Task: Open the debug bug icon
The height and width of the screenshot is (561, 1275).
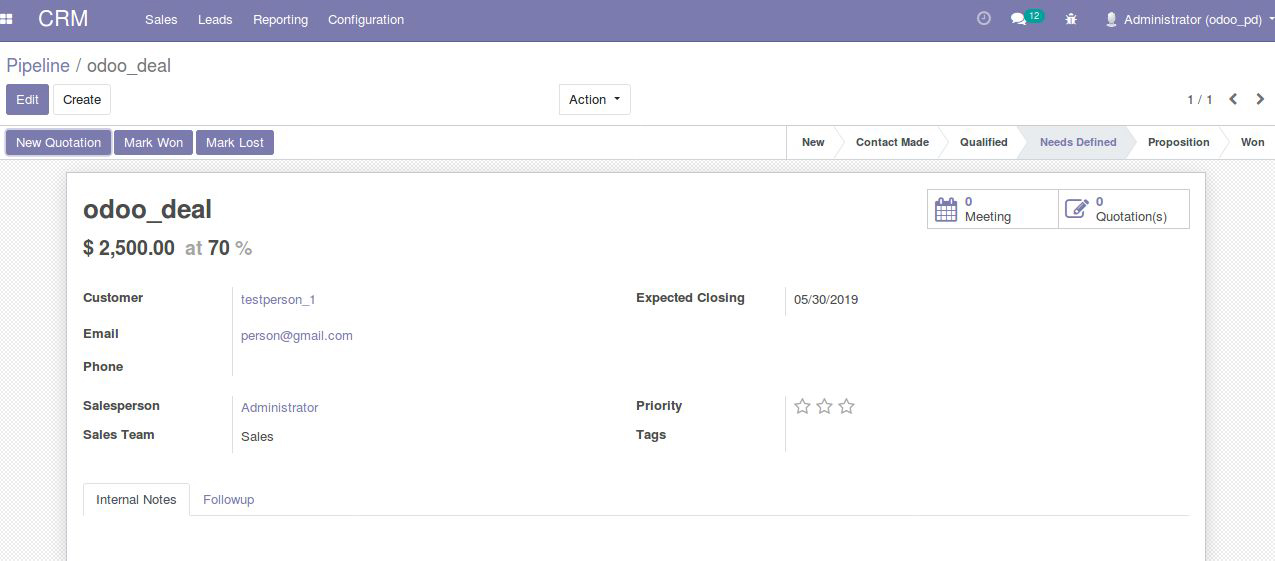Action: click(1071, 19)
